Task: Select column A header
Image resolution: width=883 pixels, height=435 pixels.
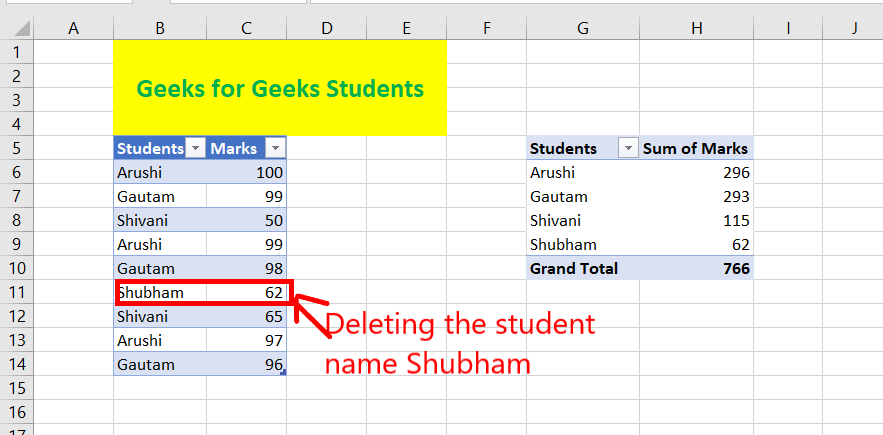Action: [x=73, y=28]
